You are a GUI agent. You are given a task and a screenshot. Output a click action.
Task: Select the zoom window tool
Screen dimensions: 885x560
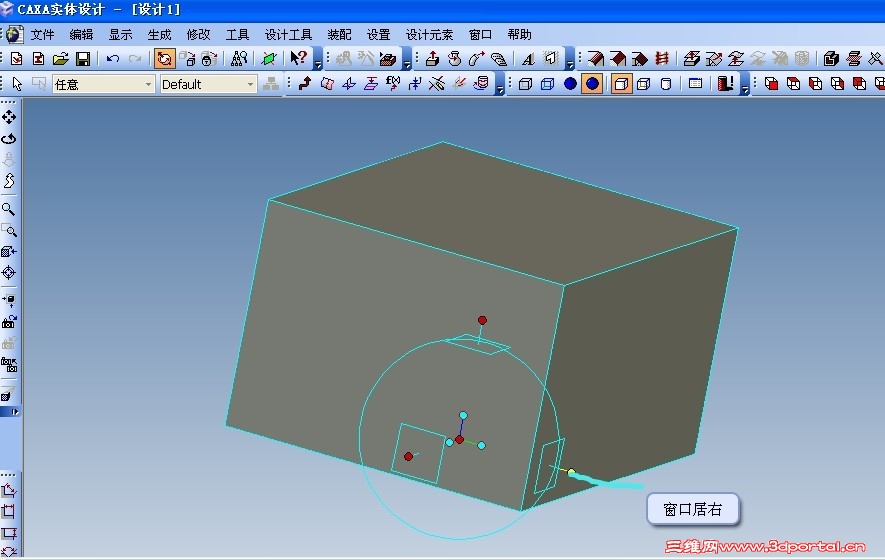click(x=8, y=230)
